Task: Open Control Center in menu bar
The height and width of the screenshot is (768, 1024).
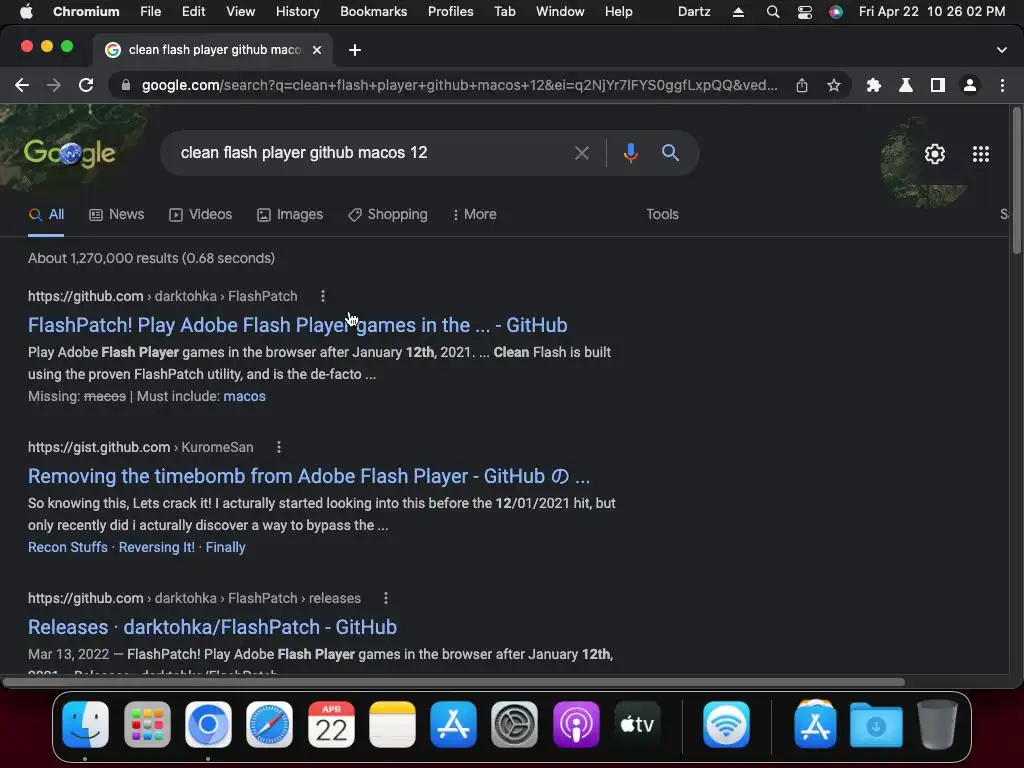Action: (x=805, y=12)
